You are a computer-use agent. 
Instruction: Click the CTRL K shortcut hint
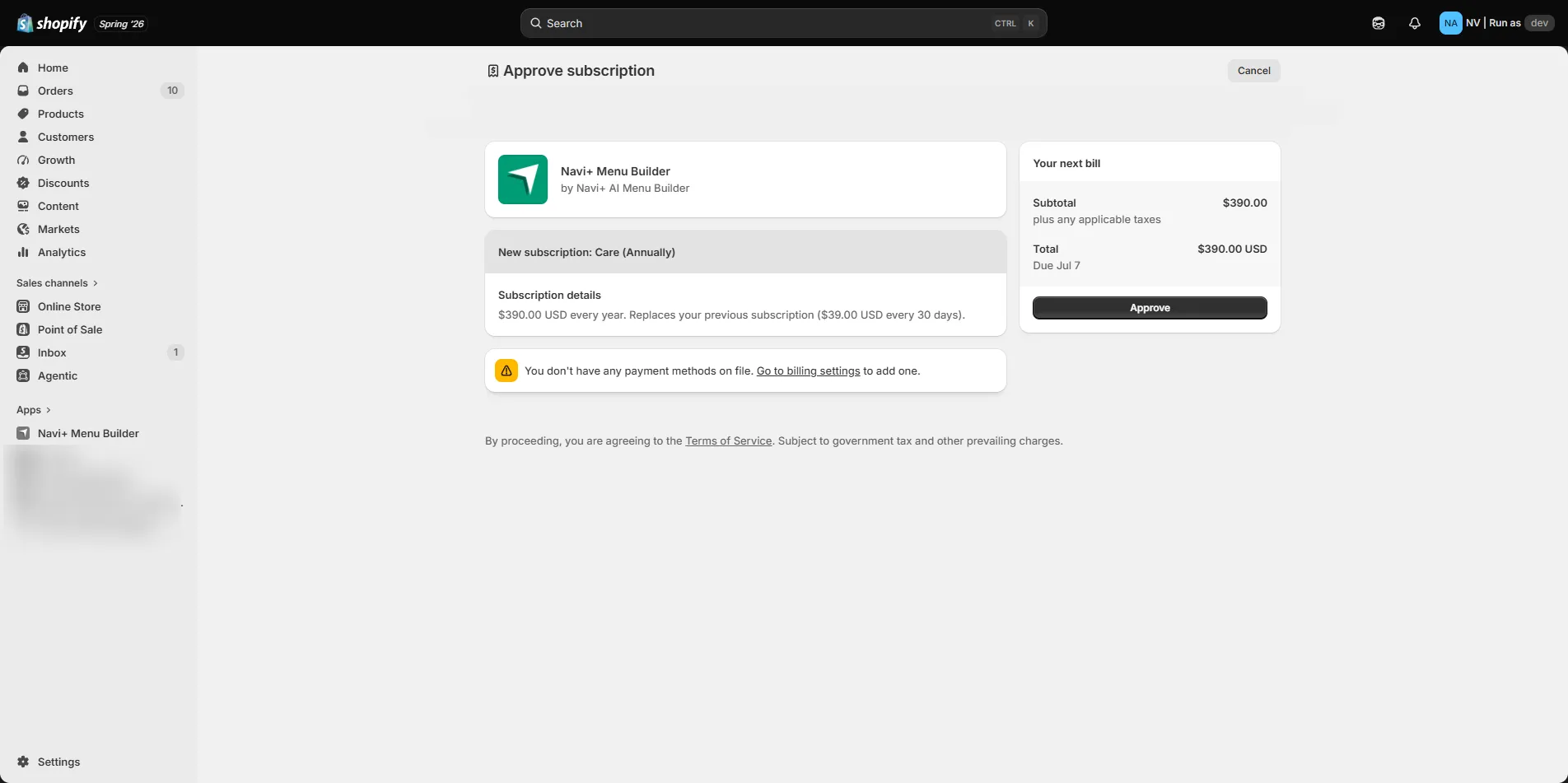tap(1015, 23)
